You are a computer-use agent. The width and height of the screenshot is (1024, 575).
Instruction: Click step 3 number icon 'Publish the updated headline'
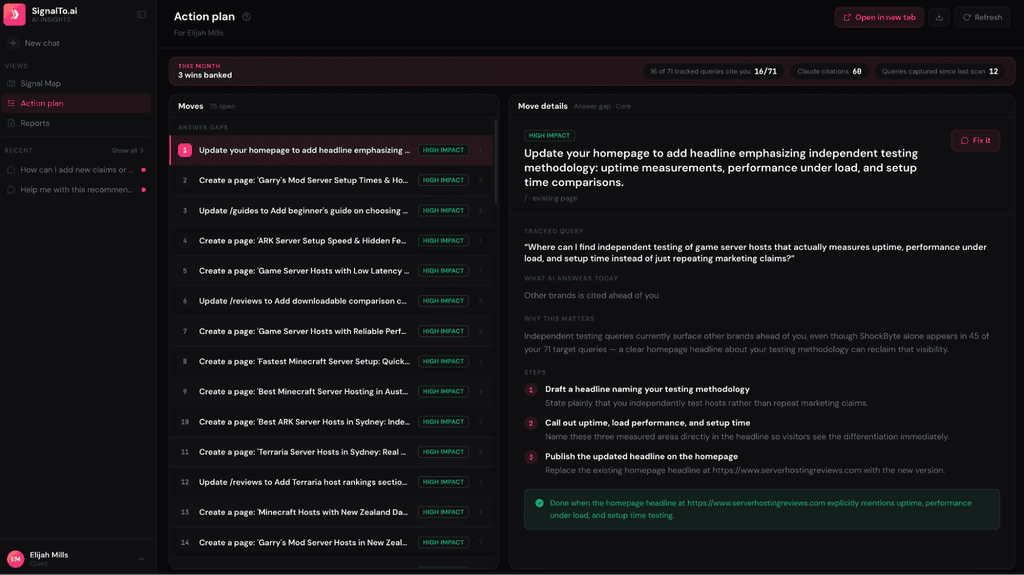(531, 457)
